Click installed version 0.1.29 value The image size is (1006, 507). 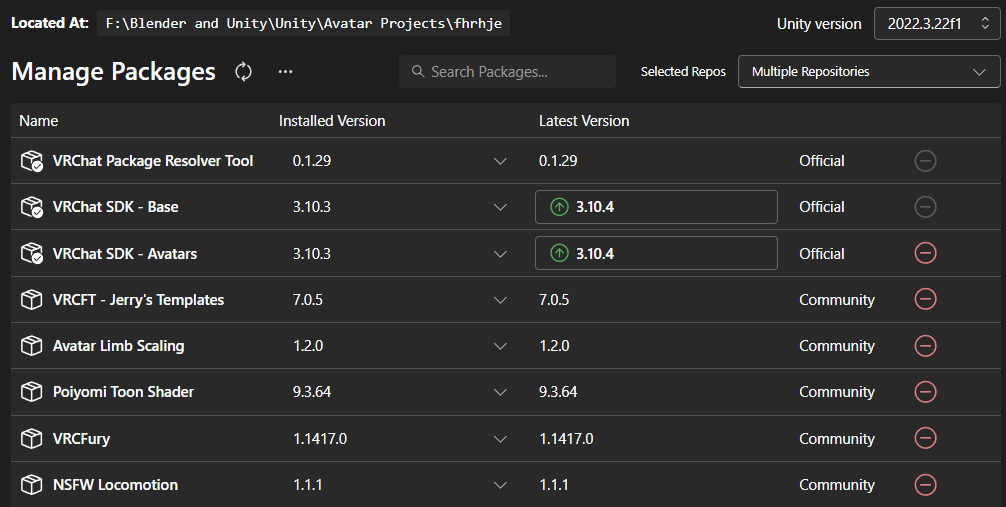click(312, 160)
